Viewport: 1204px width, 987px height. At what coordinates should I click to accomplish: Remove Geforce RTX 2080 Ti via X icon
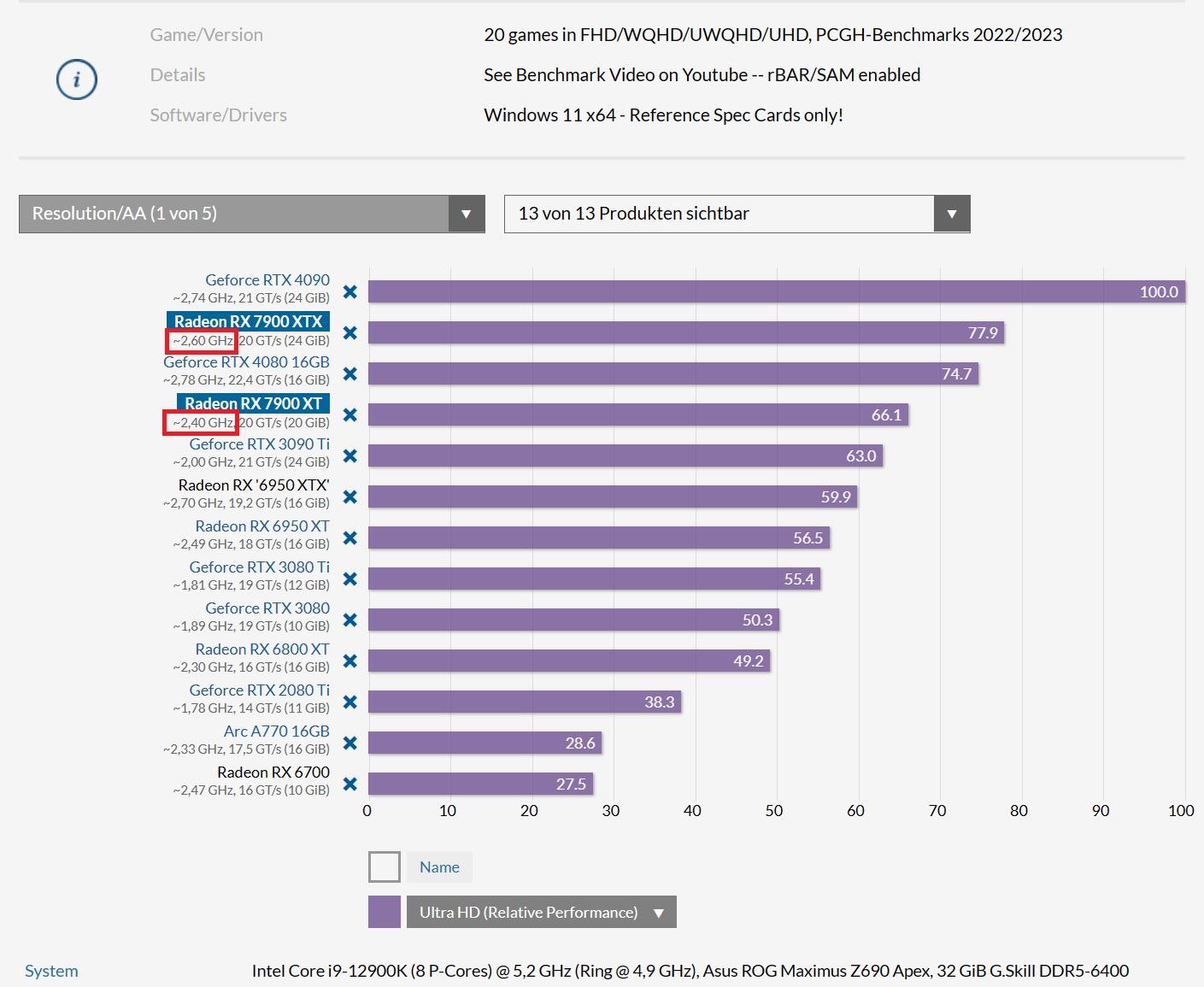[350, 702]
